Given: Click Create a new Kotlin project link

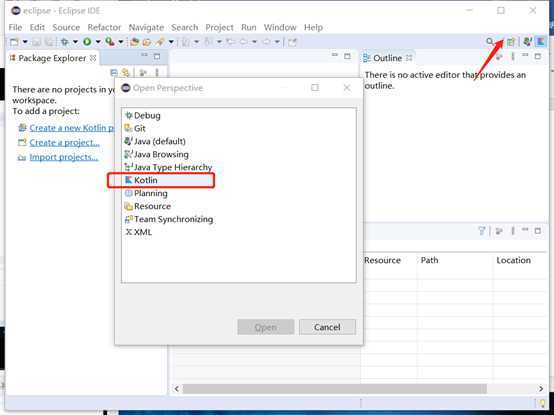Looking at the screenshot, I should (x=72, y=128).
